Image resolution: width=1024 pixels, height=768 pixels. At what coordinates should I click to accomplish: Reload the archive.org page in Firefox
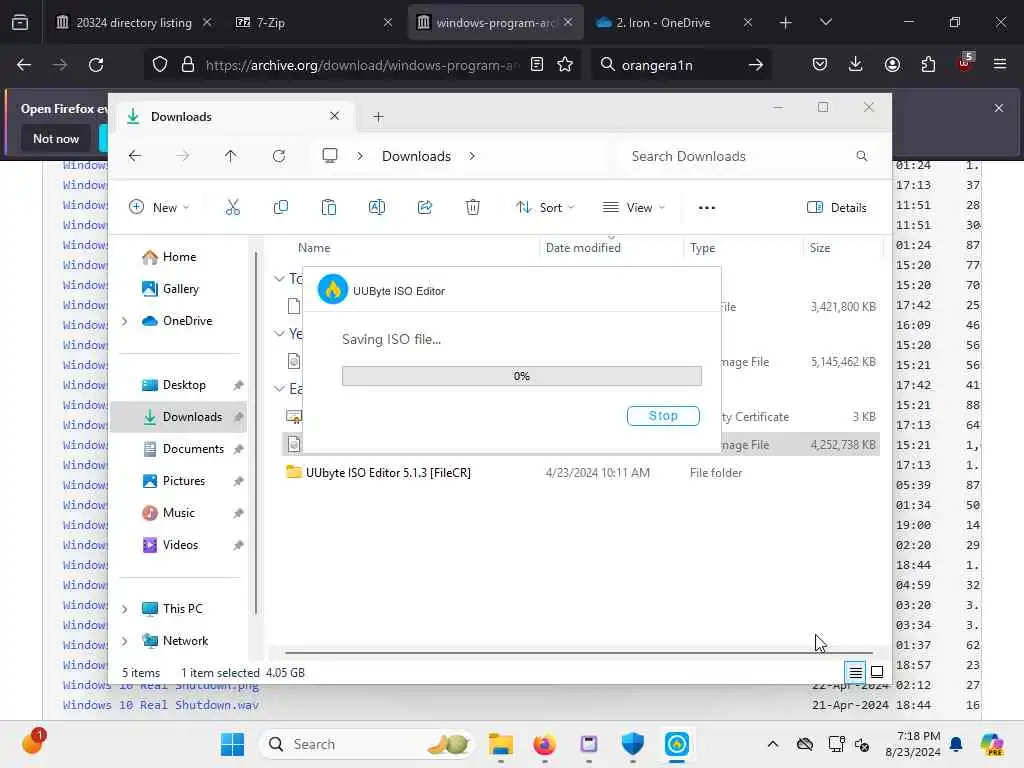coord(96,65)
